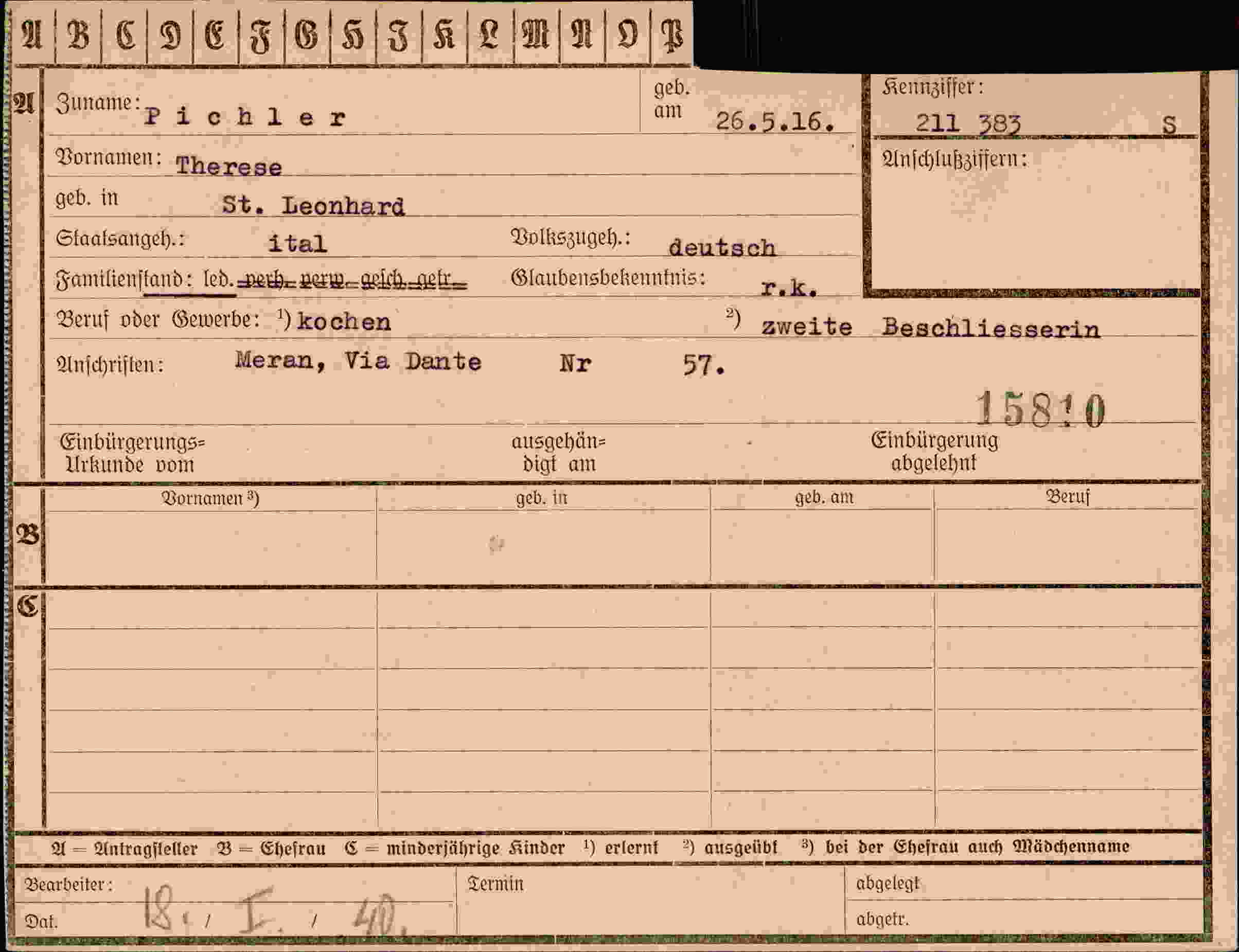Click the 'Beruf' column header
1239x952 pixels.
[x=1067, y=497]
